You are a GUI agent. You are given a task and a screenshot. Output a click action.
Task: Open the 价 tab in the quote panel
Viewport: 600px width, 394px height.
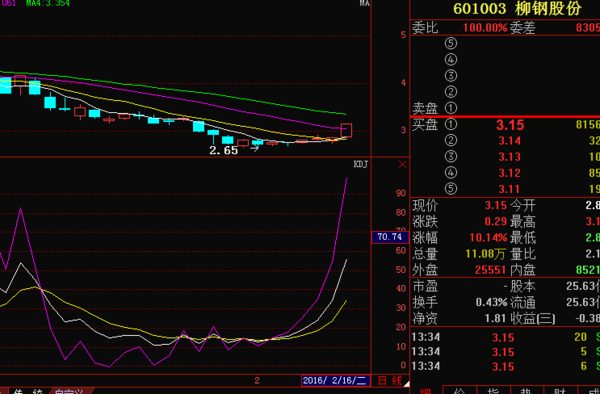tap(460, 391)
